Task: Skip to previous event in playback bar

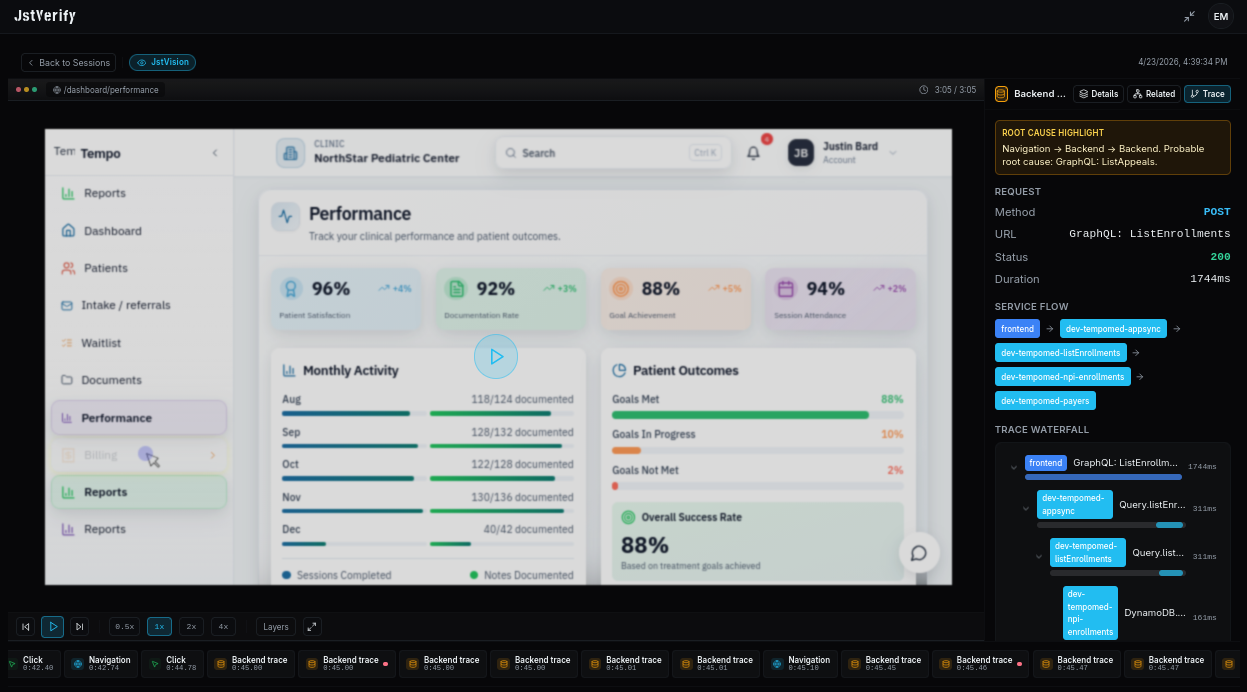Action: 26,627
